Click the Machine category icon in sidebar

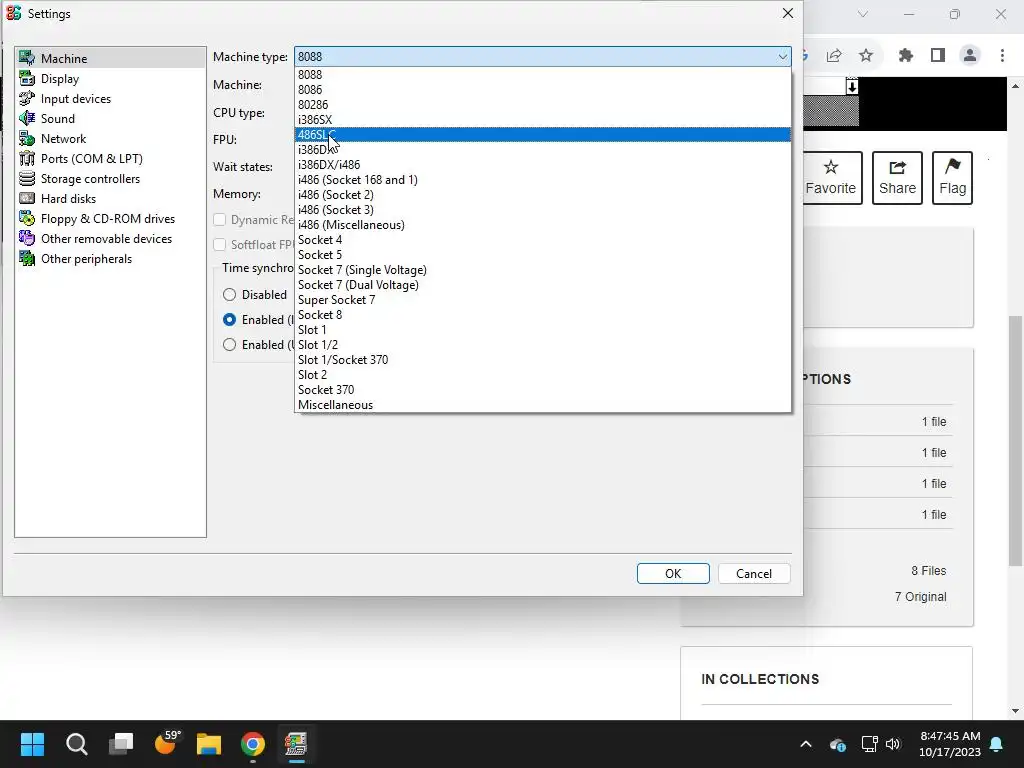[x=27, y=58]
